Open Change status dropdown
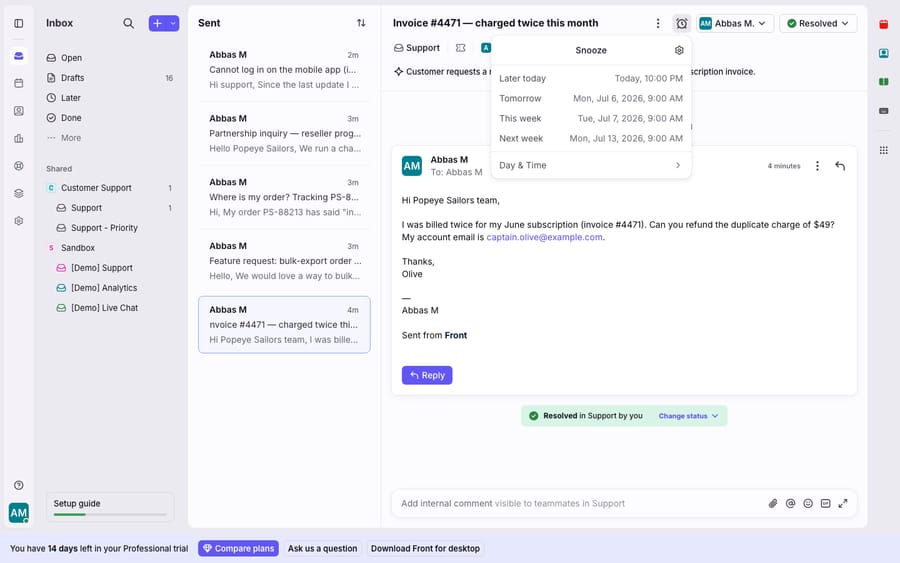The width and height of the screenshot is (900, 563). pos(688,416)
